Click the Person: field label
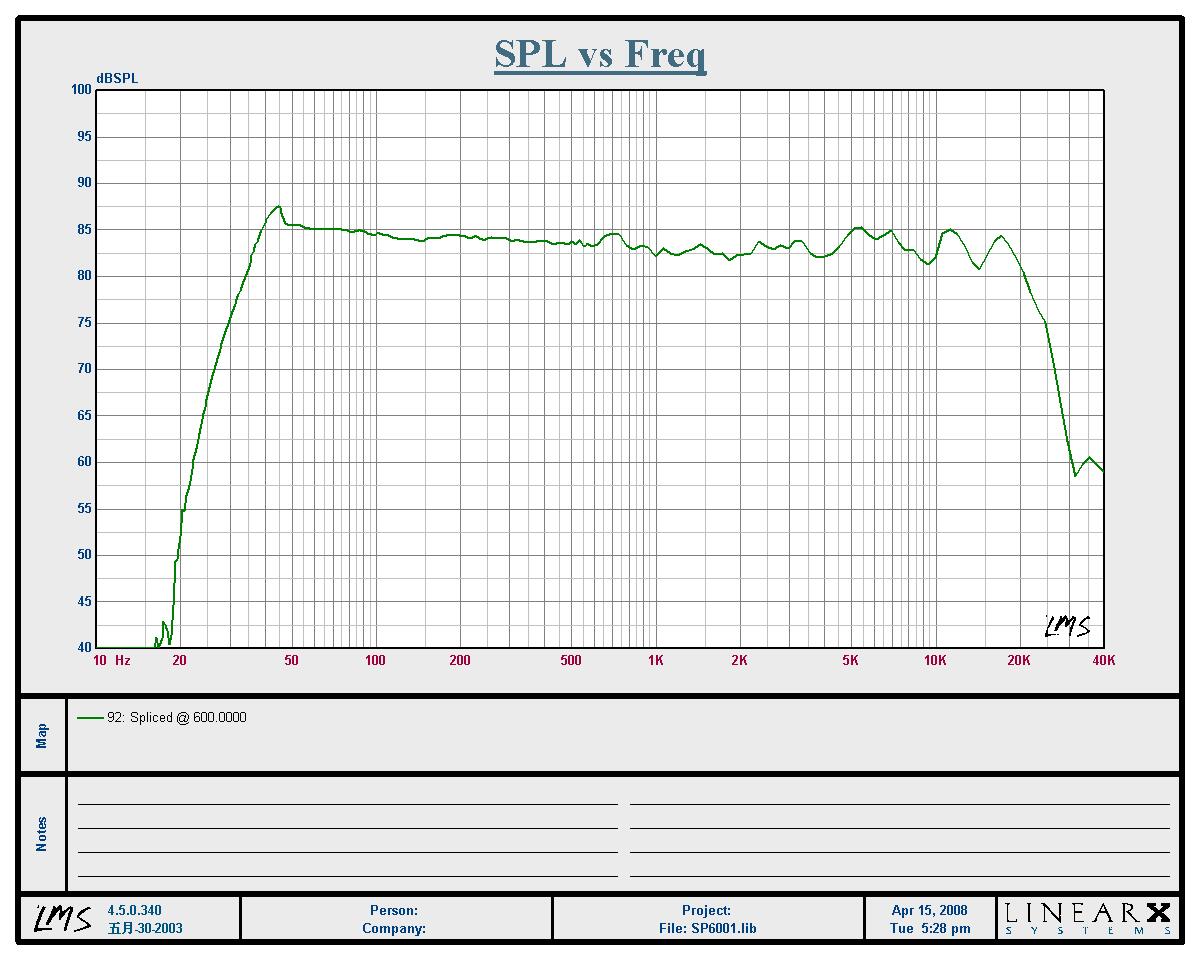The width and height of the screenshot is (1200, 960). tap(394, 911)
